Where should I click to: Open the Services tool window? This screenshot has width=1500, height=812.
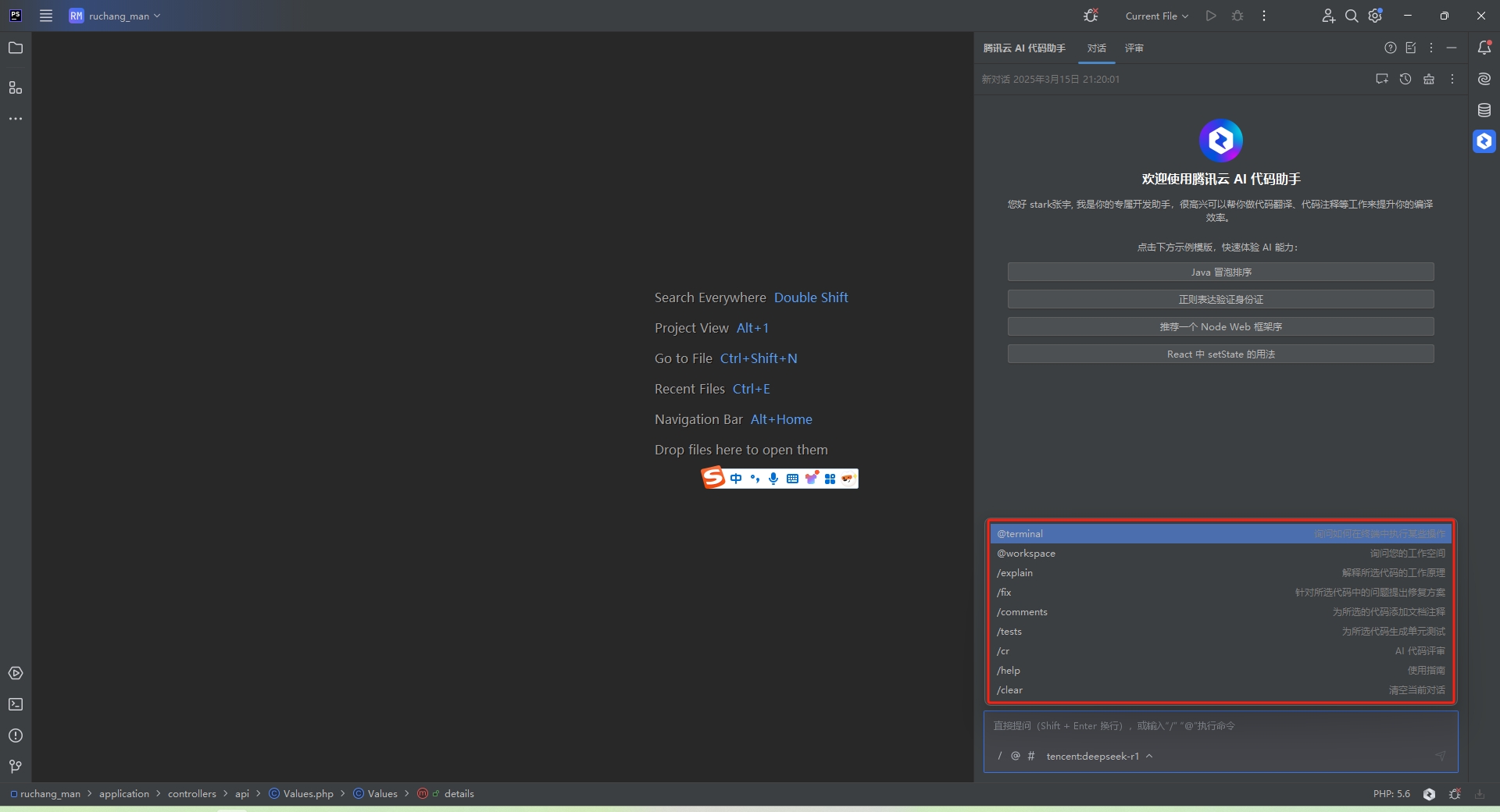tap(16, 673)
